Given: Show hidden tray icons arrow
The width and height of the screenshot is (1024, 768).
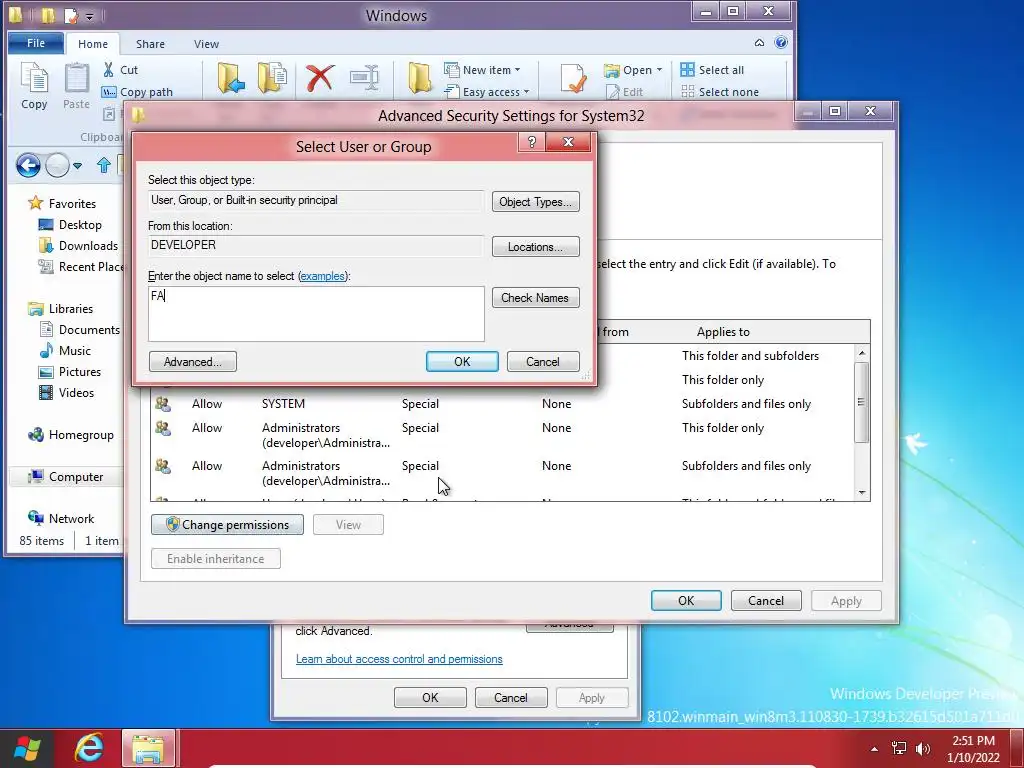Looking at the screenshot, I should tap(874, 749).
